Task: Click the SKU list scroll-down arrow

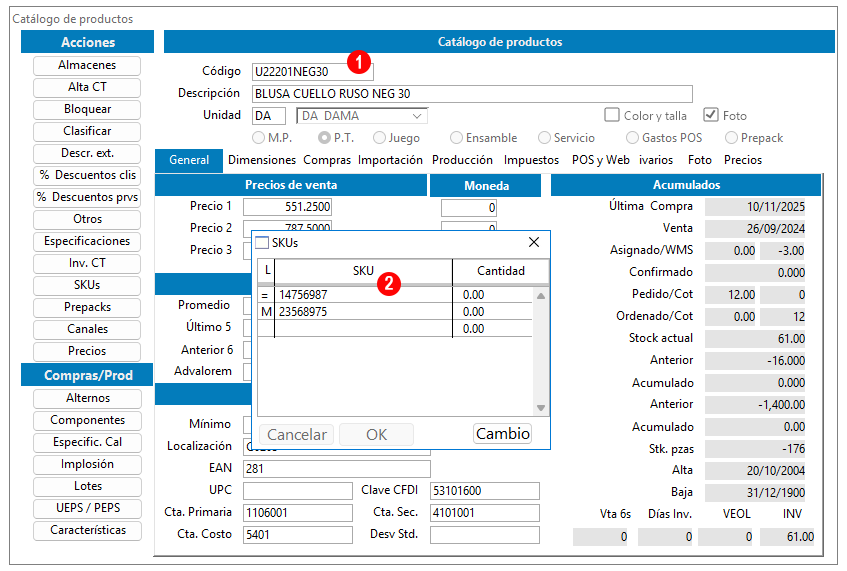Action: (x=541, y=408)
